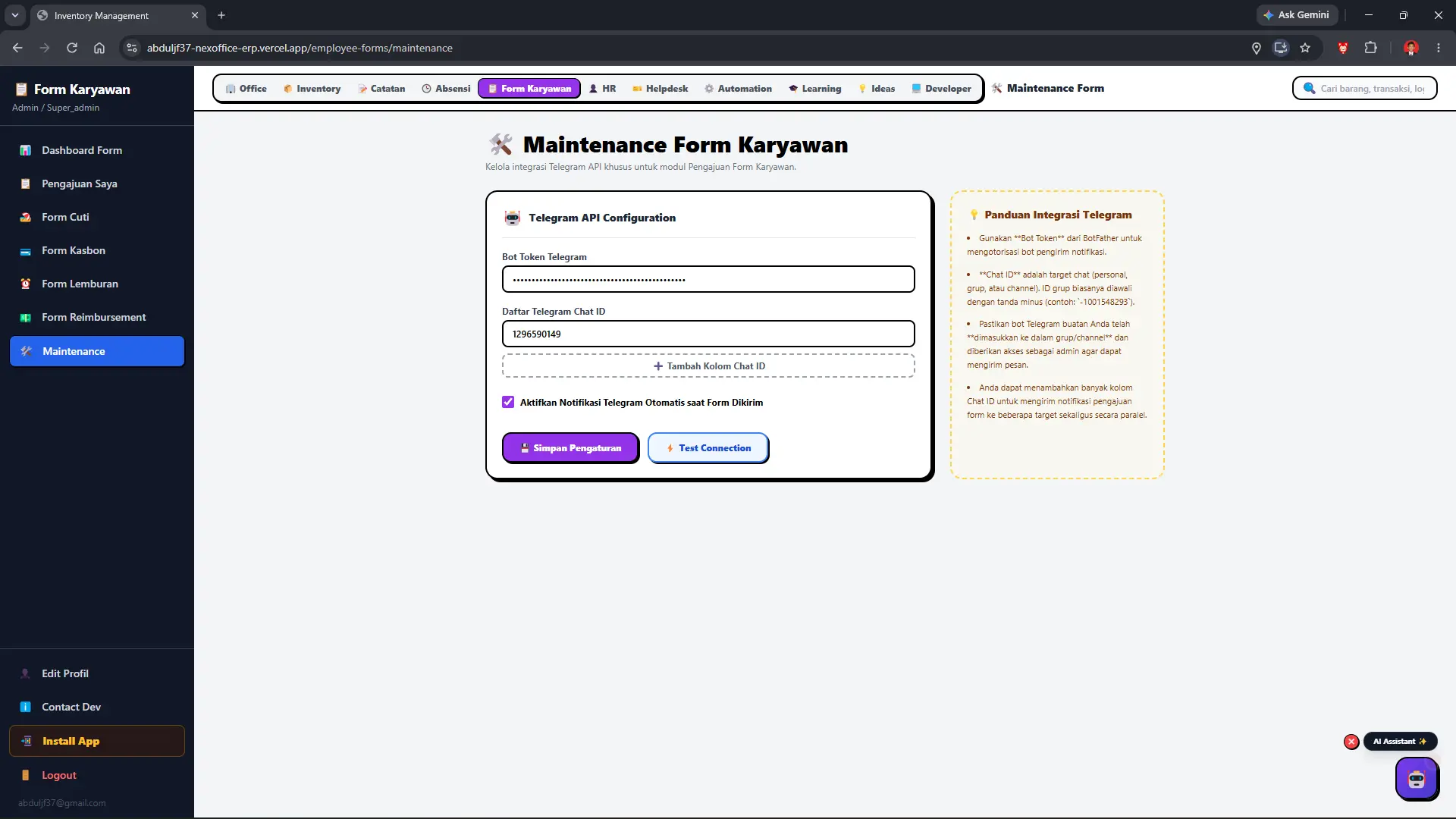Viewport: 1456px width, 819px height.
Task: Switch to the Ideas tab
Action: pyautogui.click(x=877, y=89)
